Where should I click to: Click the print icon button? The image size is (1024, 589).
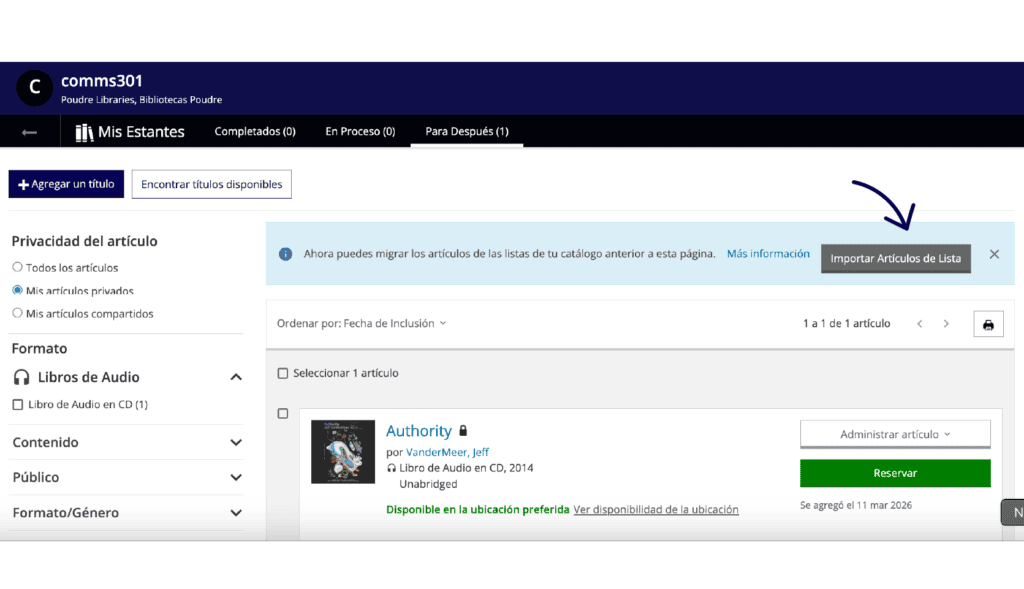[988, 324]
